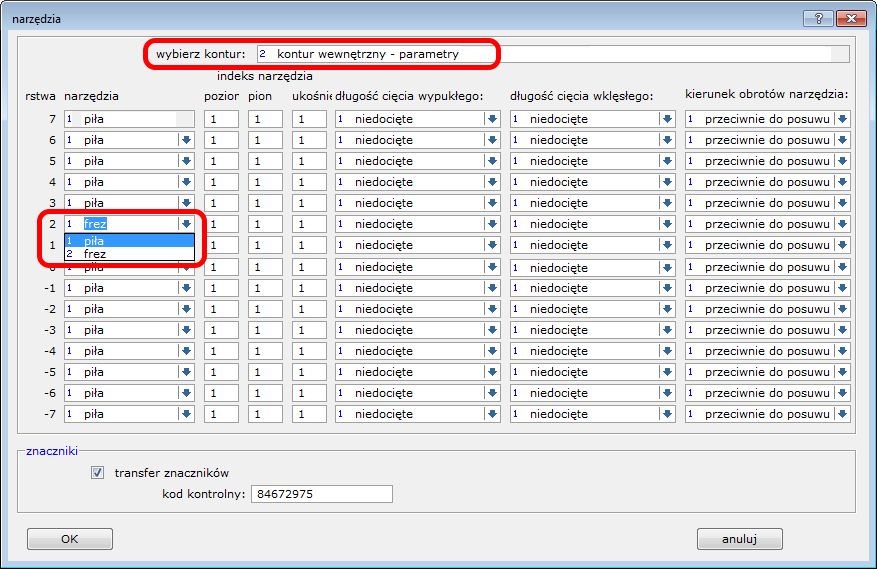Expand concave cut length arrow for layer 5
This screenshot has height=569, width=877.
point(666,161)
